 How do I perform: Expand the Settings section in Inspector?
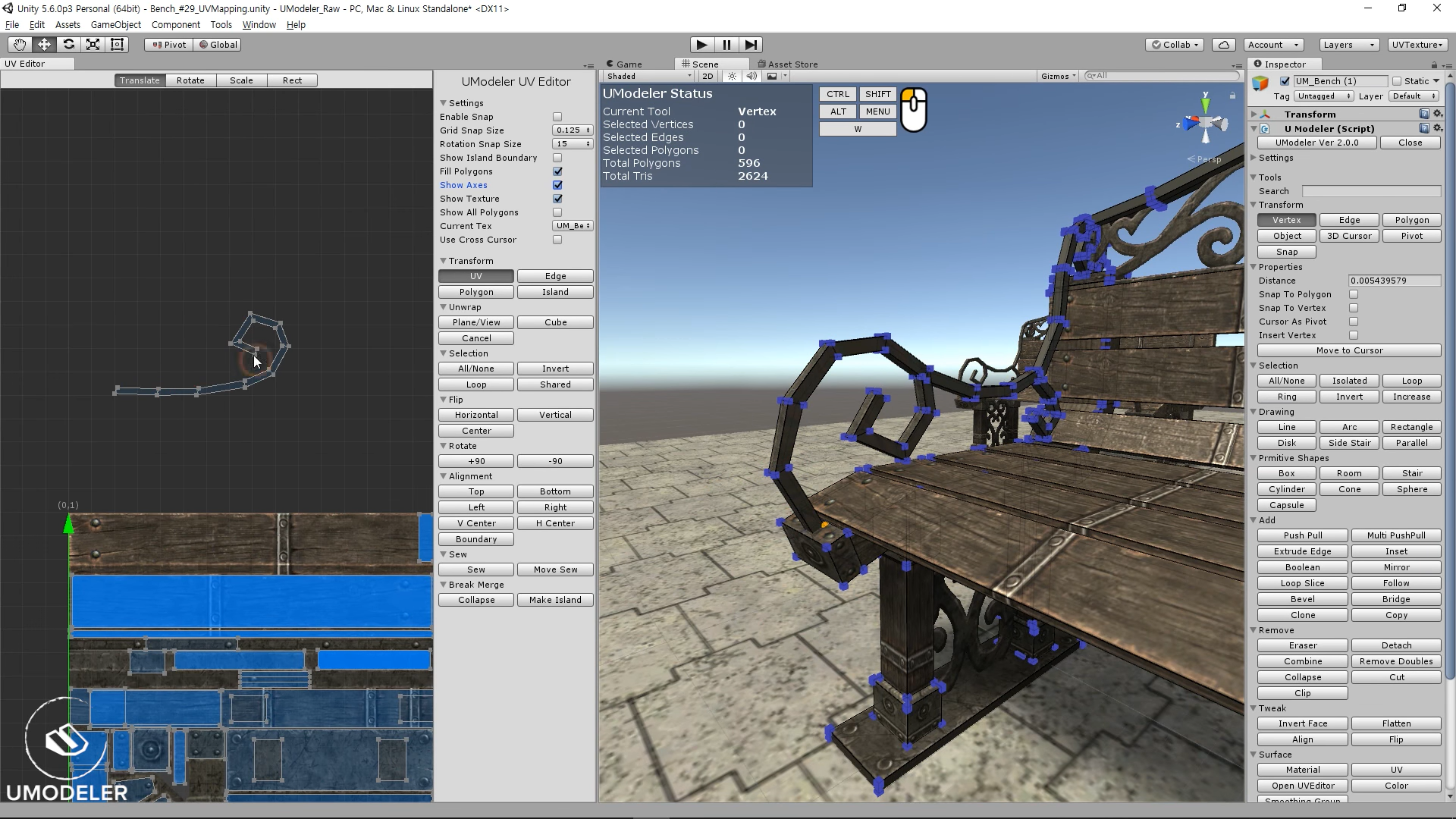[x=1254, y=158]
